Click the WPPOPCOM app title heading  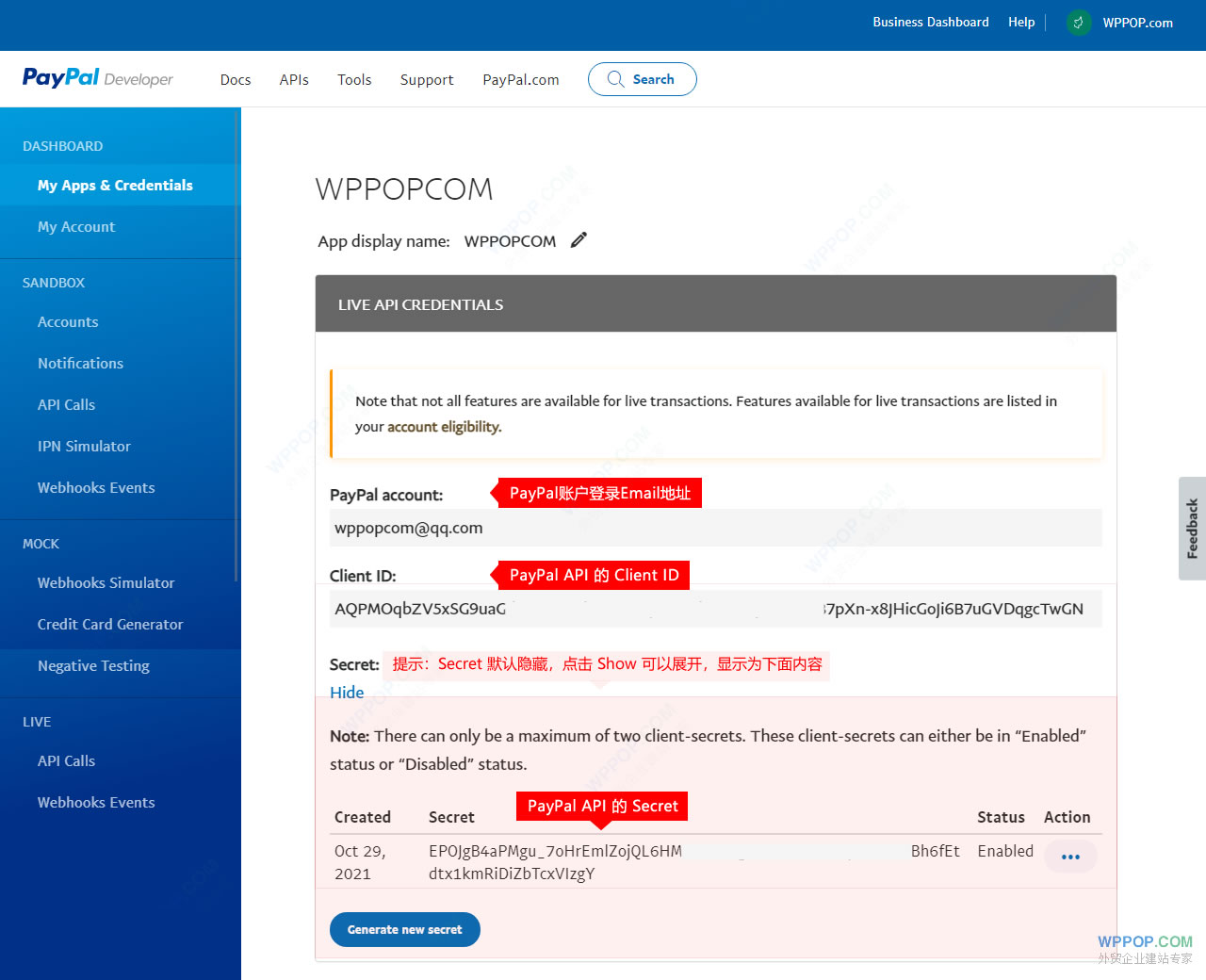coord(404,188)
